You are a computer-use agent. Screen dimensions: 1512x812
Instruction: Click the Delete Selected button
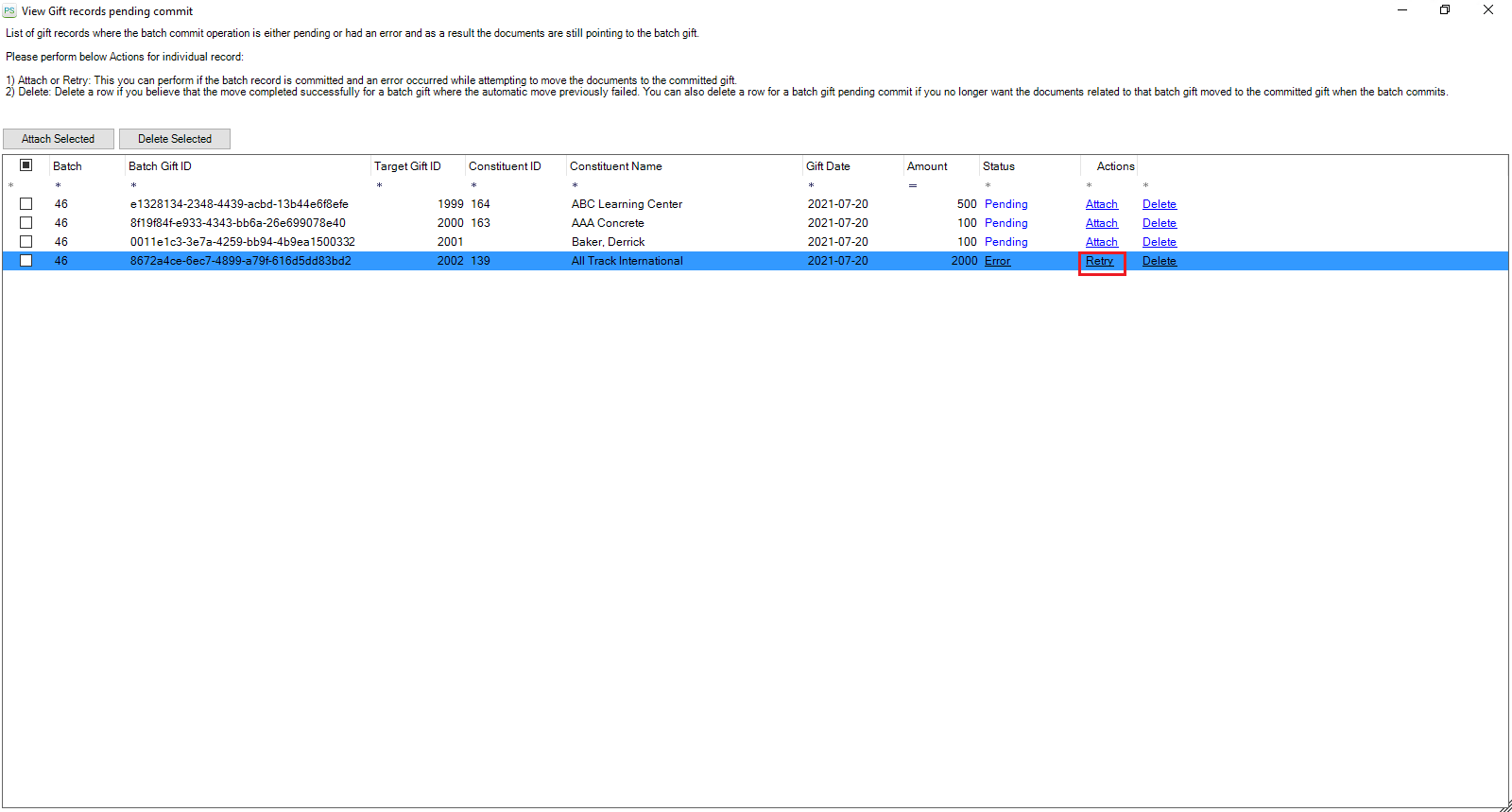click(175, 139)
